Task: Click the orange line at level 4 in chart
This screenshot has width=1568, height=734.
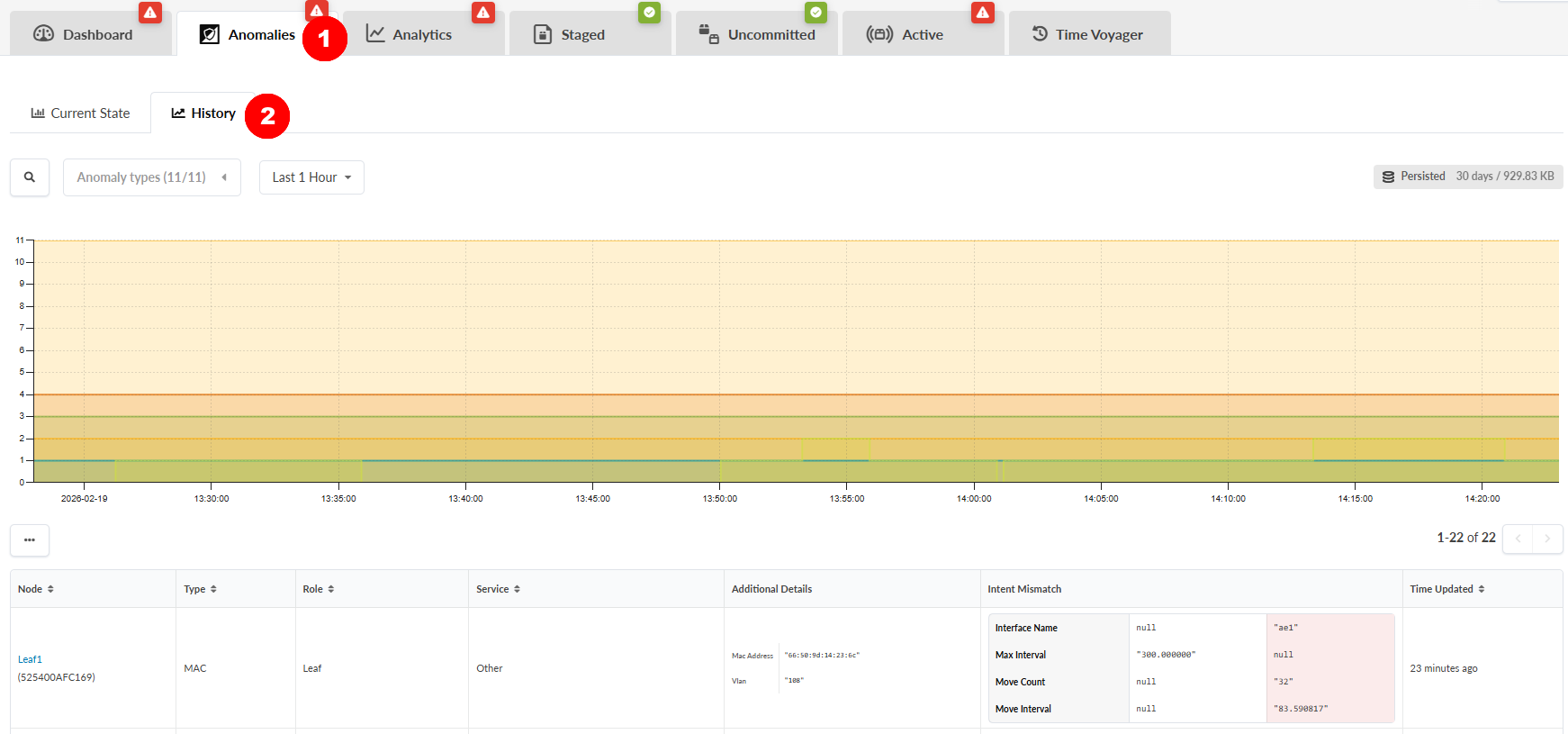Action: pos(796,394)
